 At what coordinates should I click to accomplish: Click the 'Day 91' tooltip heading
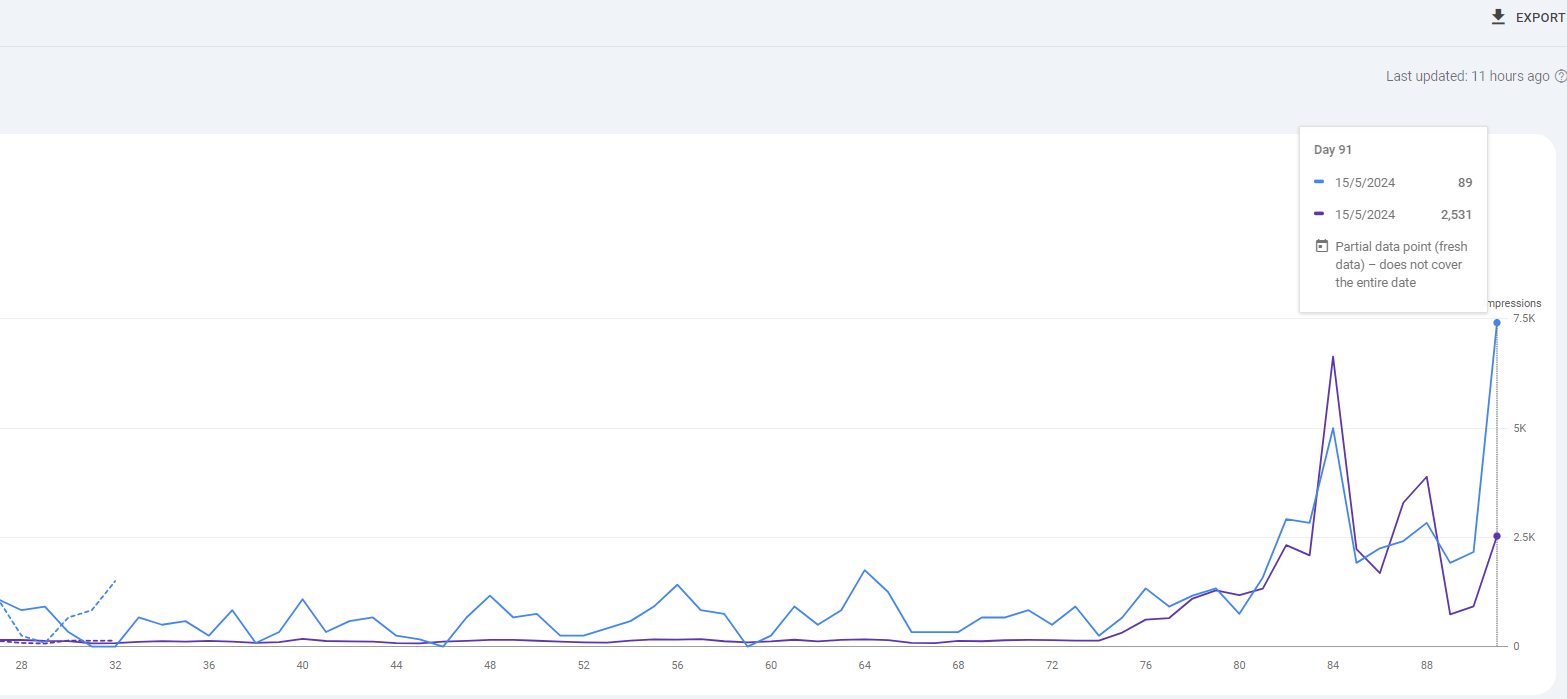(x=1333, y=149)
